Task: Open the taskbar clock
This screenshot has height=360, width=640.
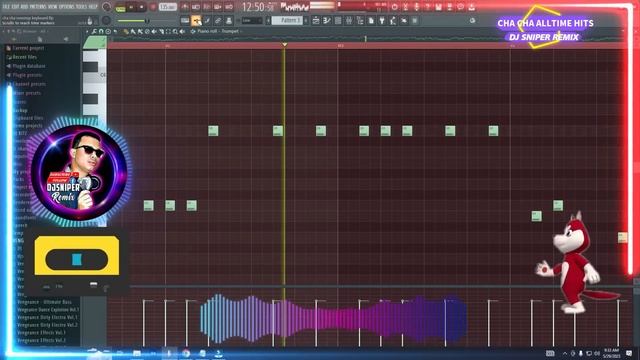Action: point(611,353)
